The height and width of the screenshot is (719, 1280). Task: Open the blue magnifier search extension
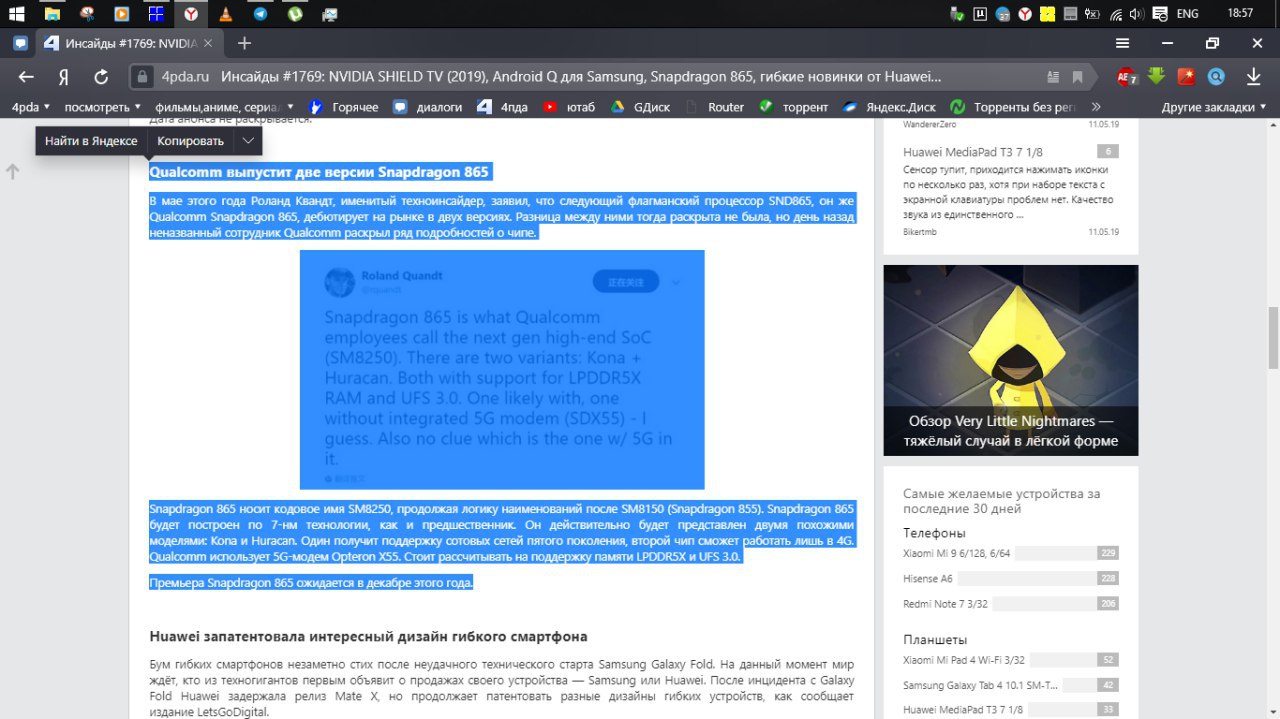[1216, 76]
